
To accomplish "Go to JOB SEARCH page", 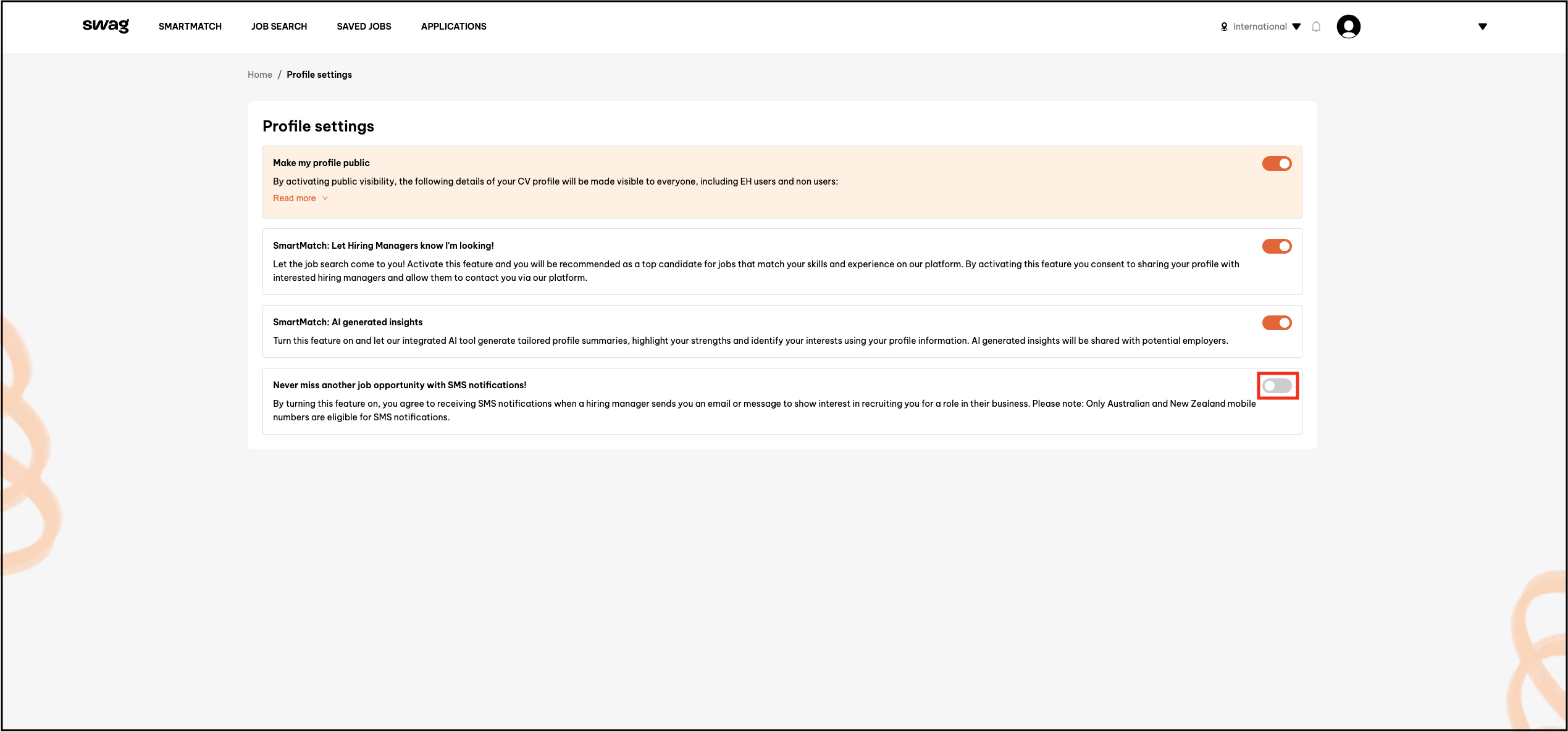I will (279, 27).
